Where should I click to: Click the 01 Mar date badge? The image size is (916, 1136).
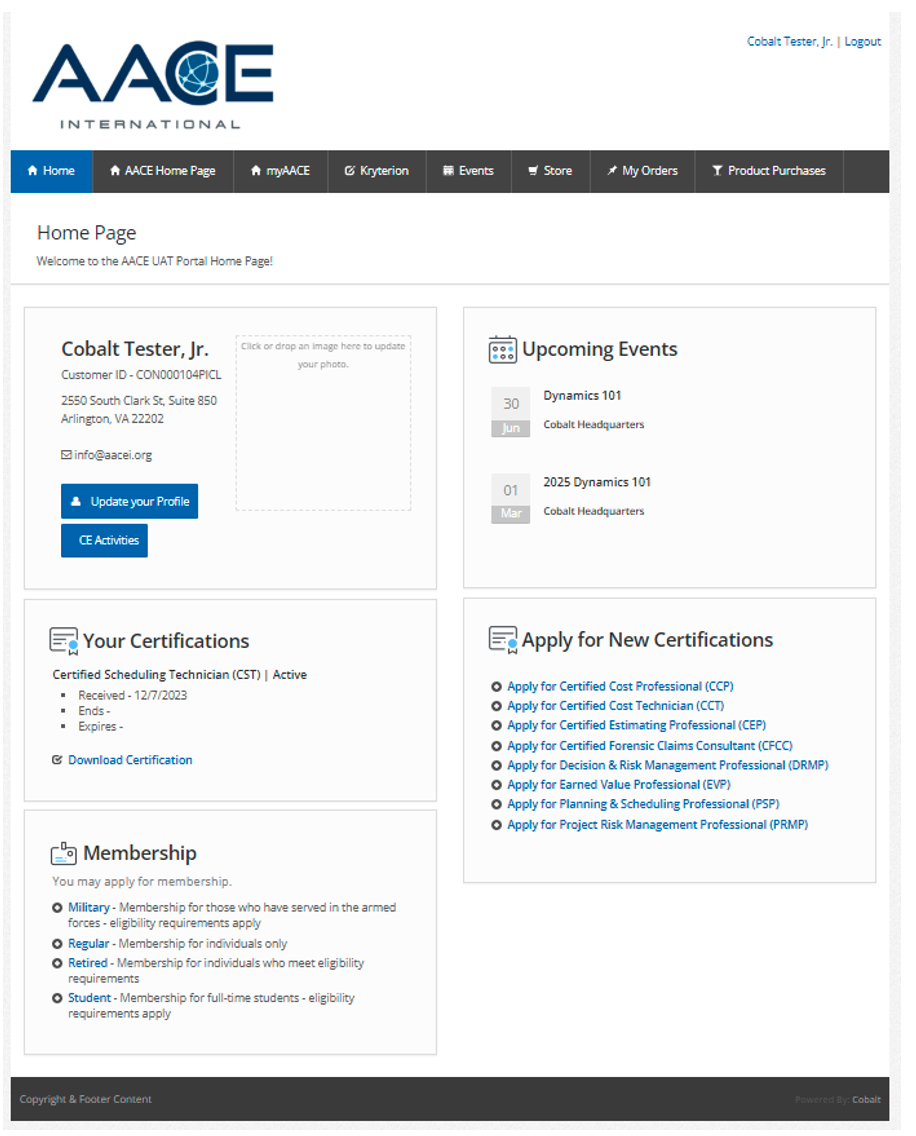click(511, 498)
